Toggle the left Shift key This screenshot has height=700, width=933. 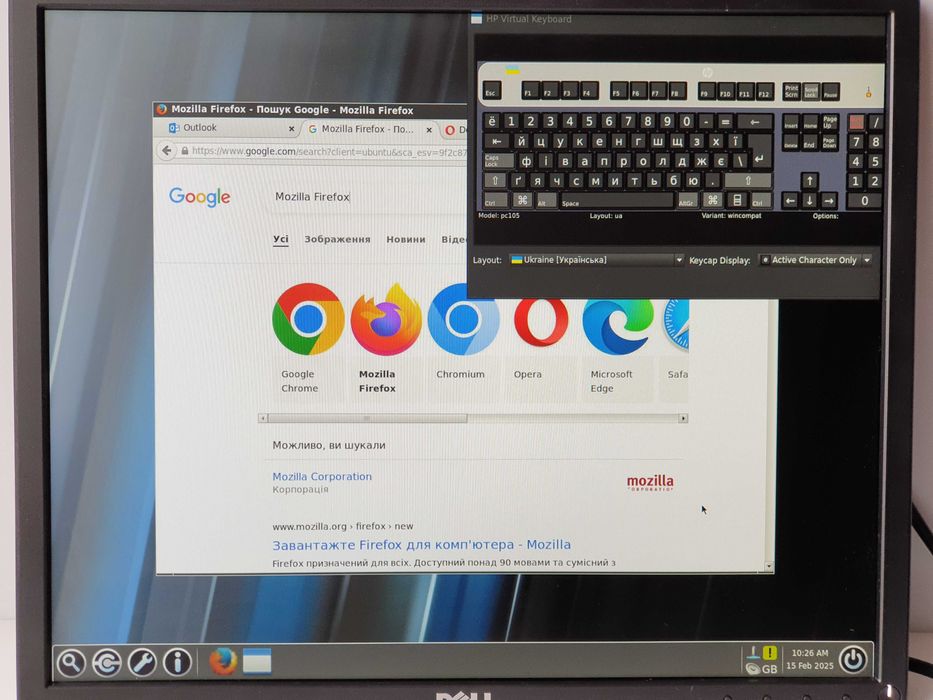coord(495,180)
